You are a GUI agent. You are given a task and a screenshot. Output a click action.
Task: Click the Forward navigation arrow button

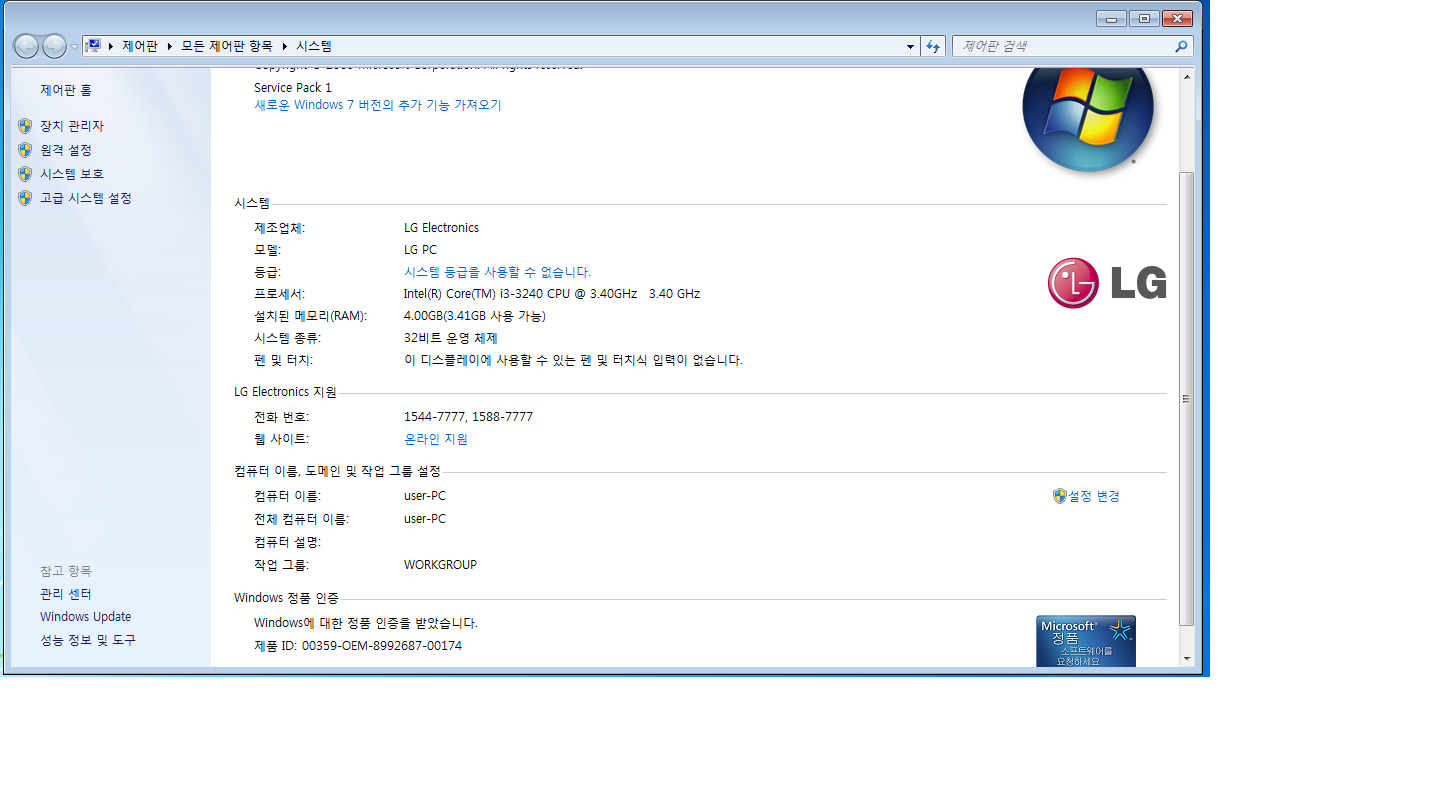coord(54,46)
